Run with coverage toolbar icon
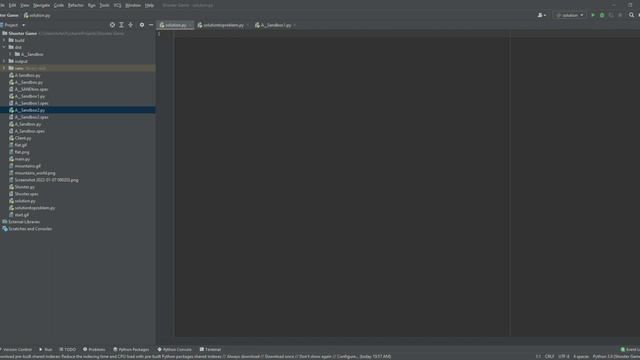The image size is (640, 360). pos(611,15)
